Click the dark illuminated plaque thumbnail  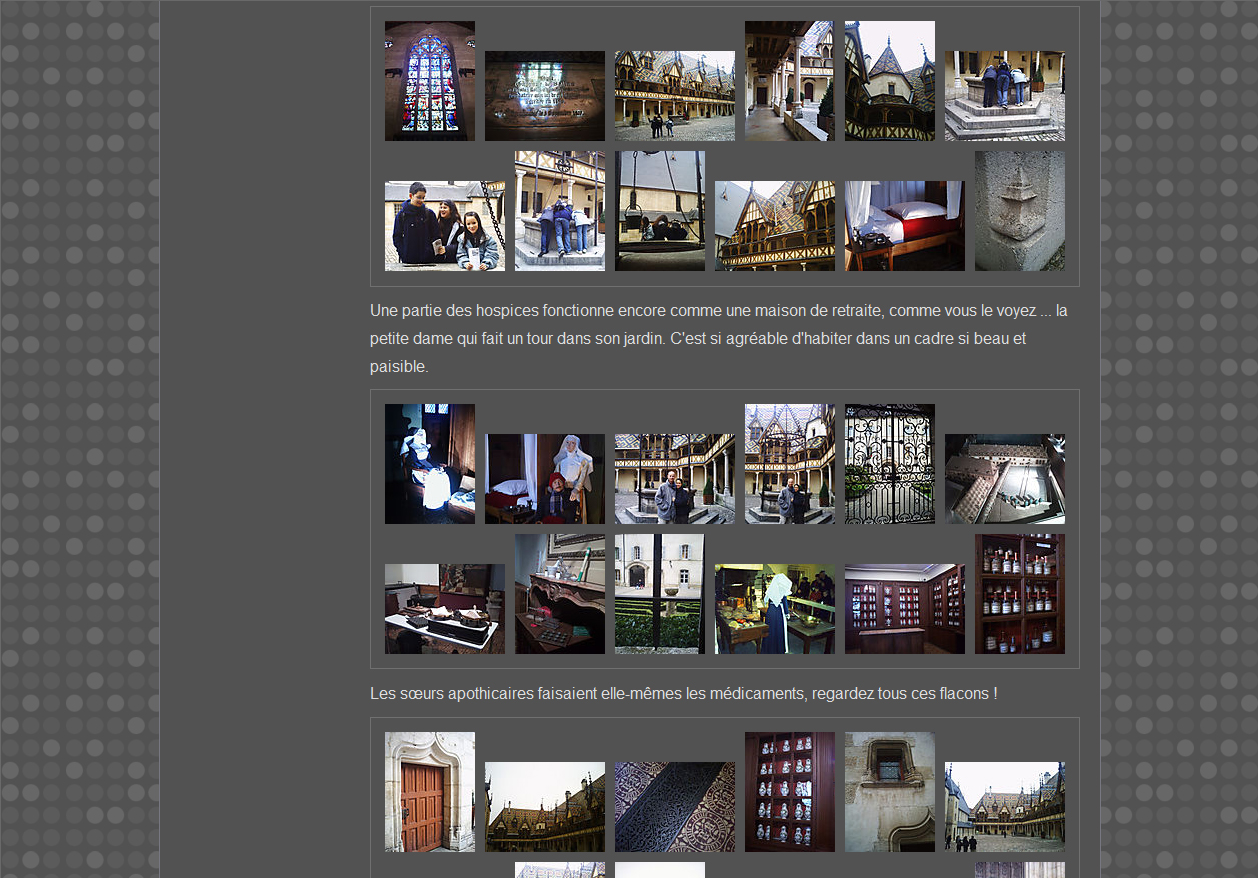click(544, 96)
